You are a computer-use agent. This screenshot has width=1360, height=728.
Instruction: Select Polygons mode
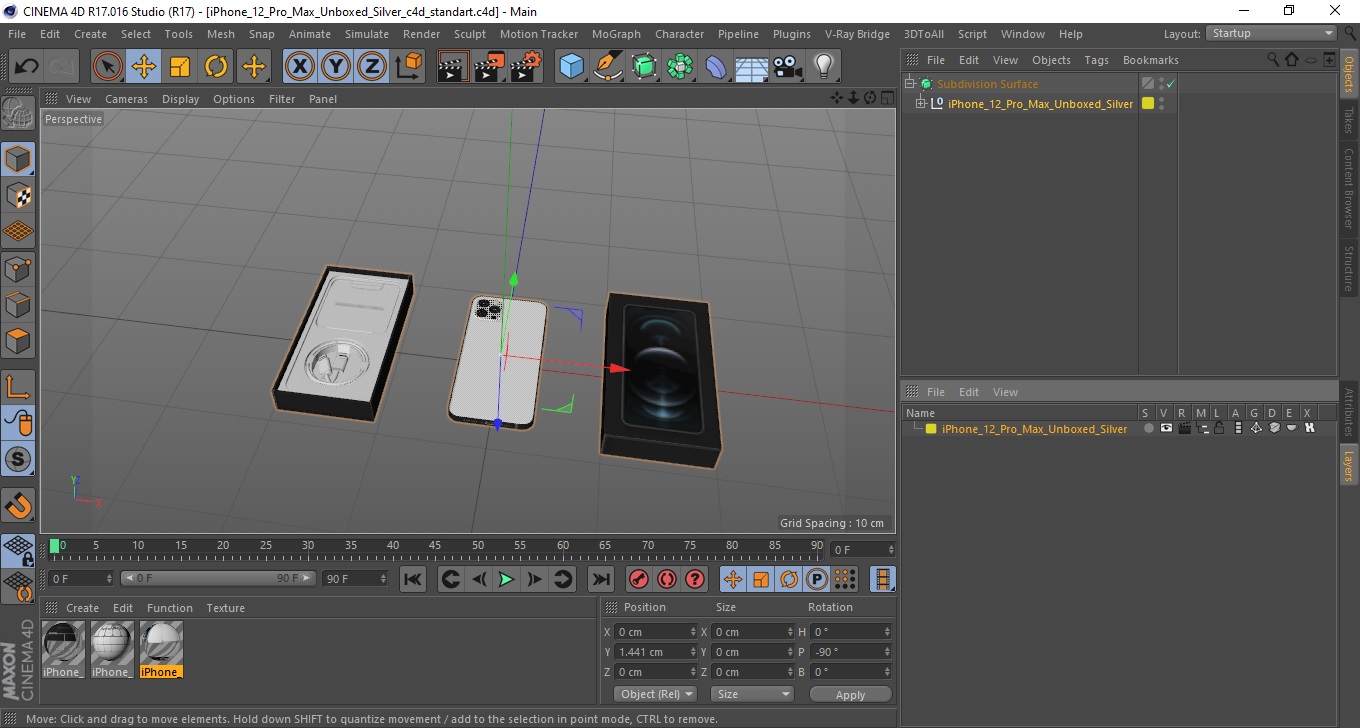tap(18, 340)
